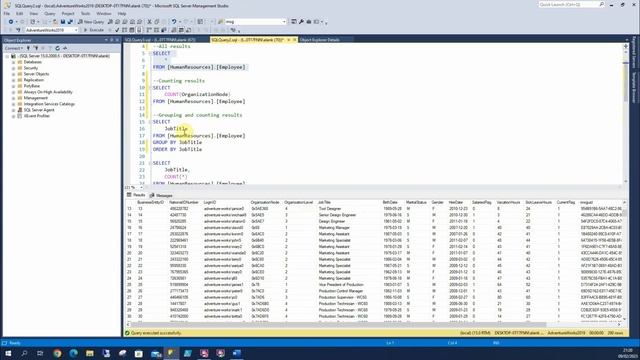
Task: Open the Tools menu
Action: click(x=85, y=13)
